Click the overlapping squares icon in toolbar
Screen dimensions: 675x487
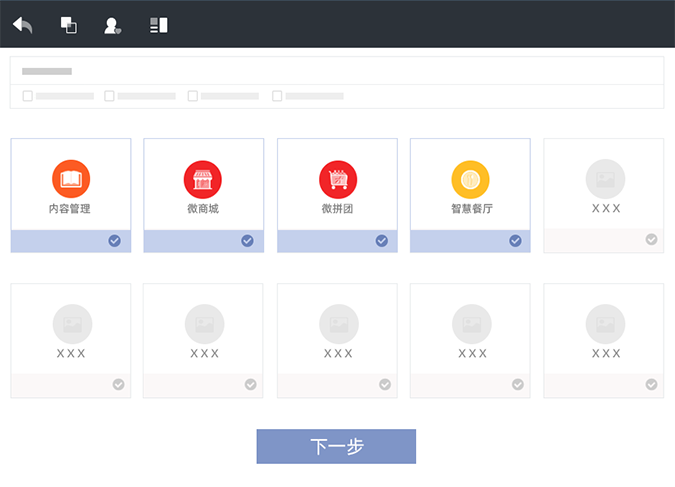click(68, 25)
